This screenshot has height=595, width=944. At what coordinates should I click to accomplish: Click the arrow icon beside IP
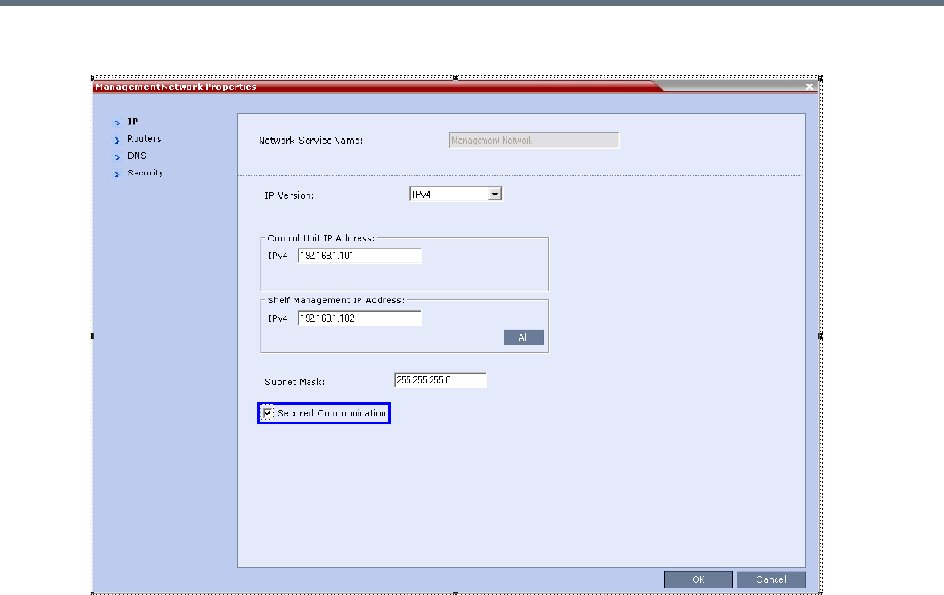(117, 123)
